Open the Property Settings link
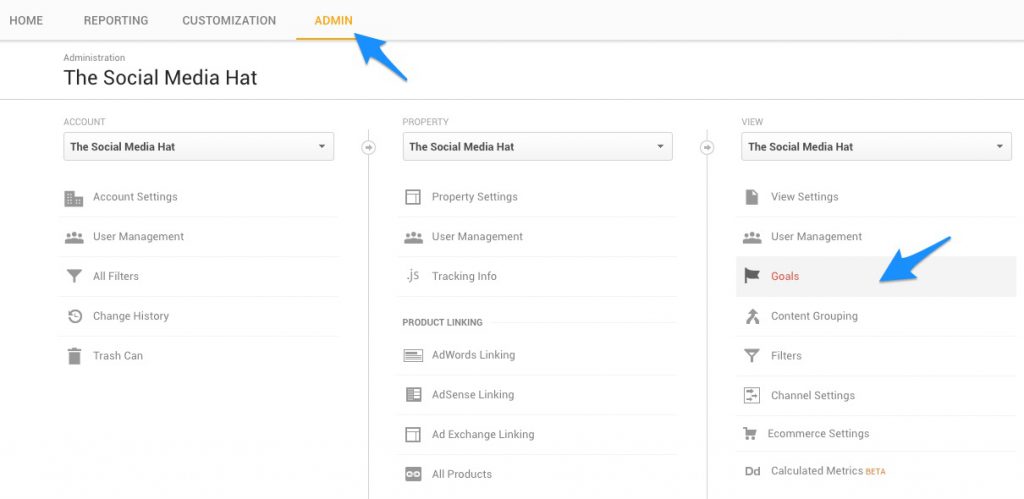This screenshot has width=1024, height=499. click(474, 197)
